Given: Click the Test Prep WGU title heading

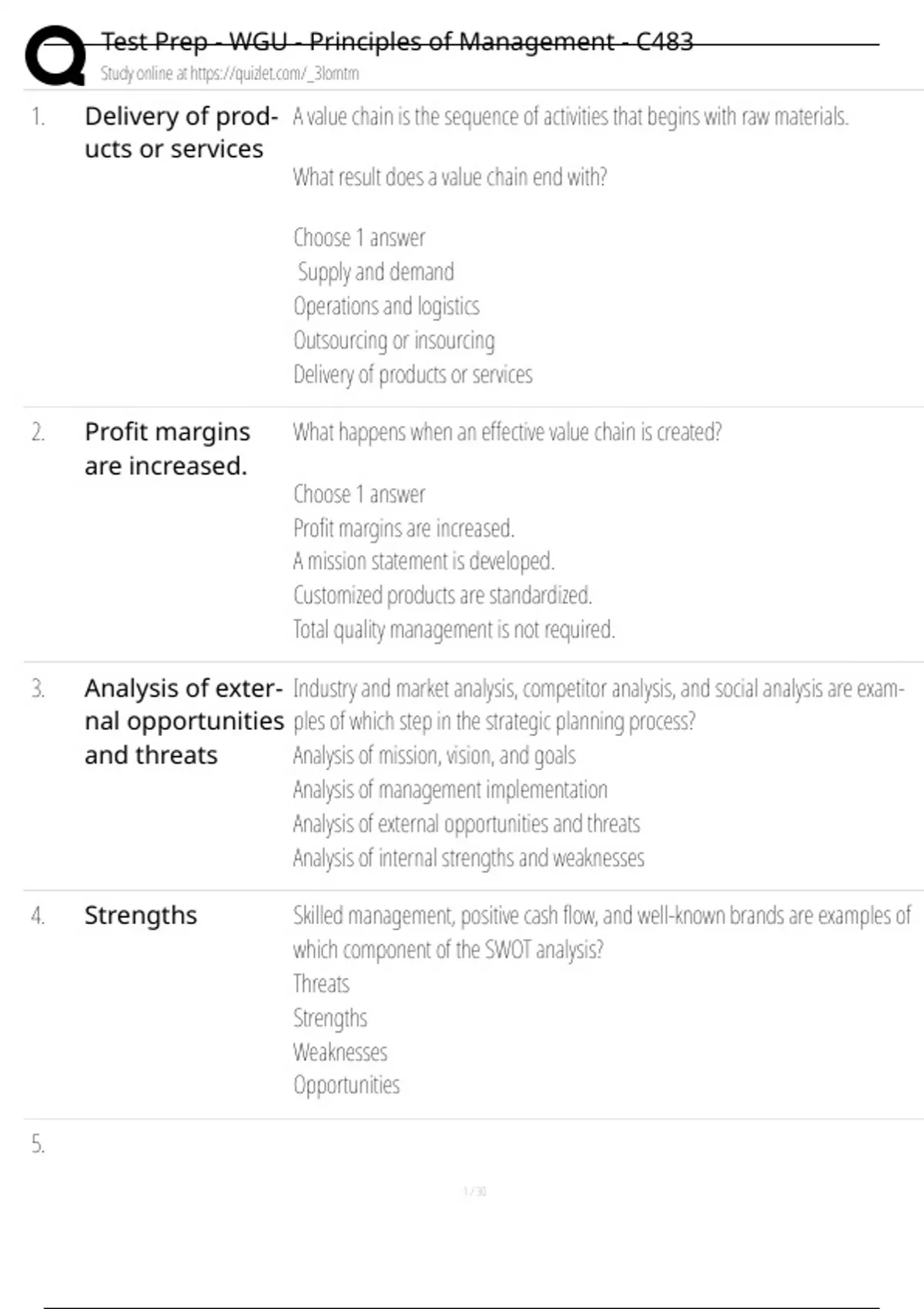Looking at the screenshot, I should 397,41.
